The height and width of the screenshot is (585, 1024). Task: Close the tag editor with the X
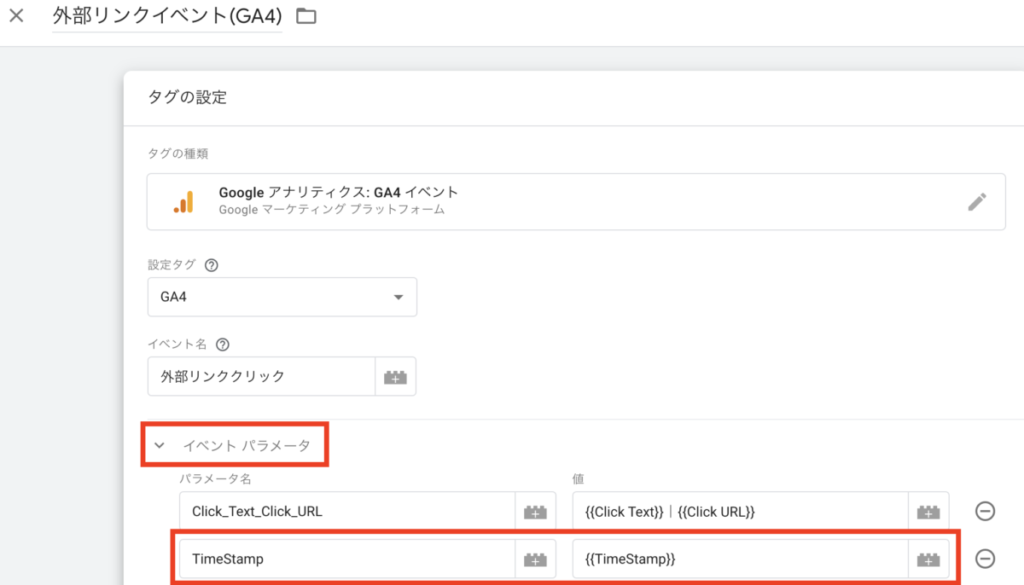click(x=17, y=16)
